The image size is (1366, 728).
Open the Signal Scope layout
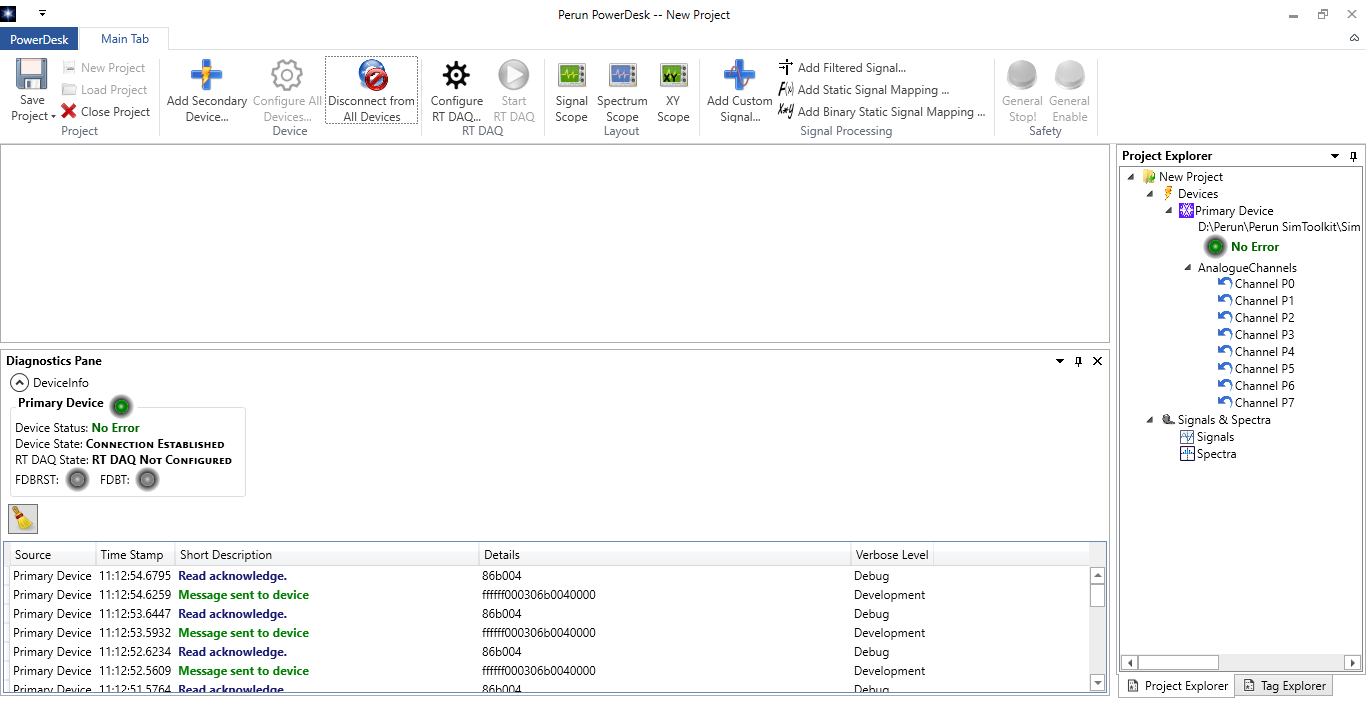coord(571,91)
